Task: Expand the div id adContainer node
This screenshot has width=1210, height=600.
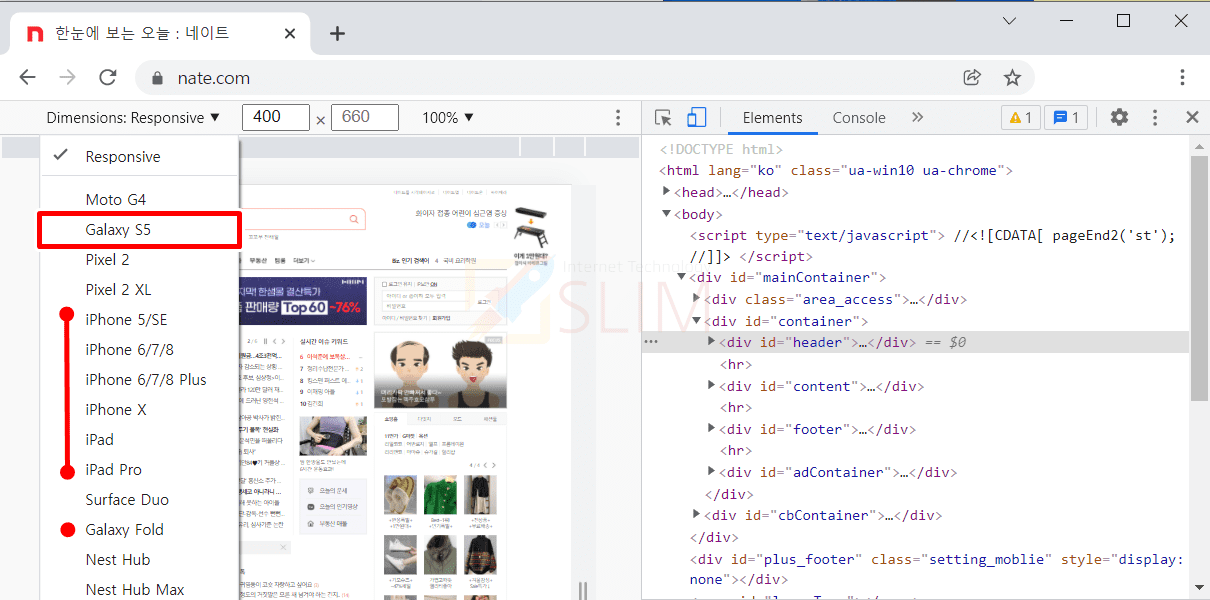Action: pyautogui.click(x=711, y=472)
